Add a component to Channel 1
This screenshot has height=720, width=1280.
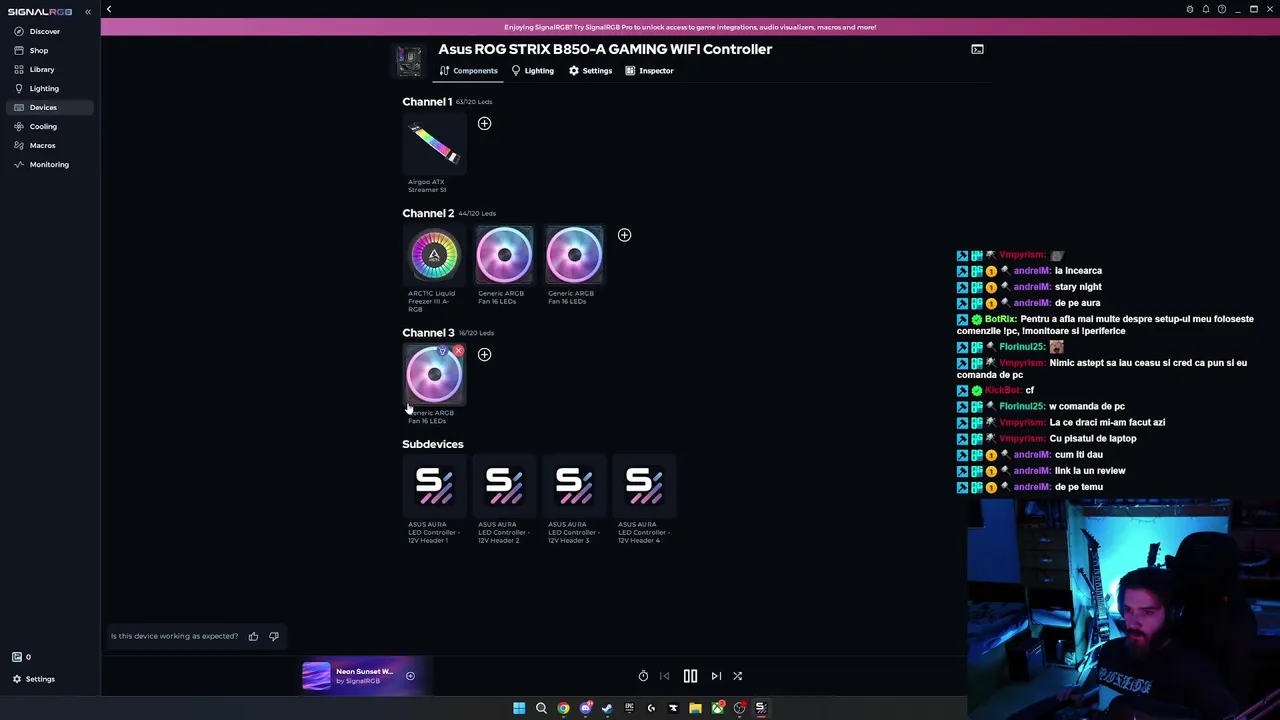click(484, 124)
